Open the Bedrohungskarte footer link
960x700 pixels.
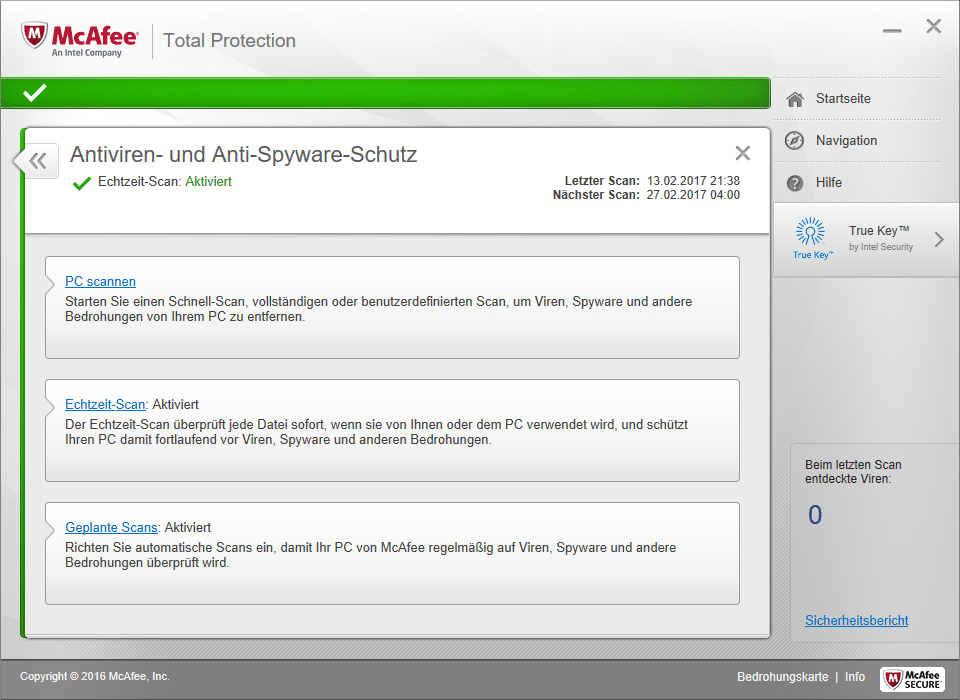(x=782, y=677)
